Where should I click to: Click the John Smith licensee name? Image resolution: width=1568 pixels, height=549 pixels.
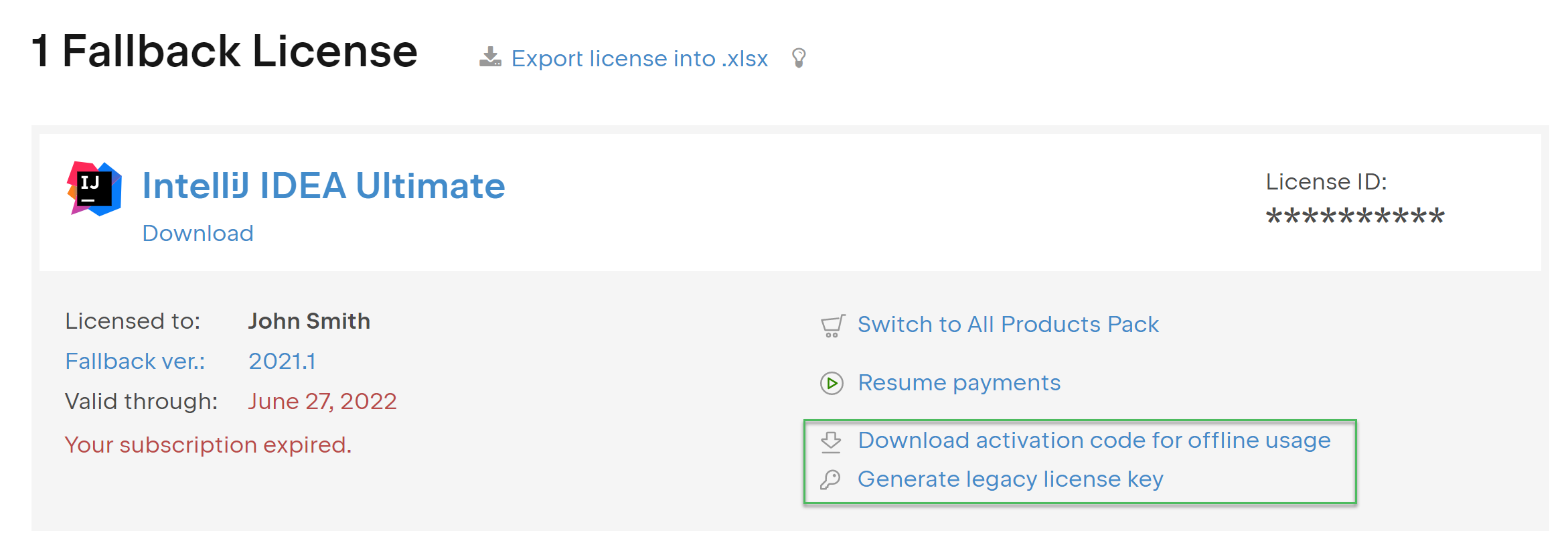click(309, 321)
